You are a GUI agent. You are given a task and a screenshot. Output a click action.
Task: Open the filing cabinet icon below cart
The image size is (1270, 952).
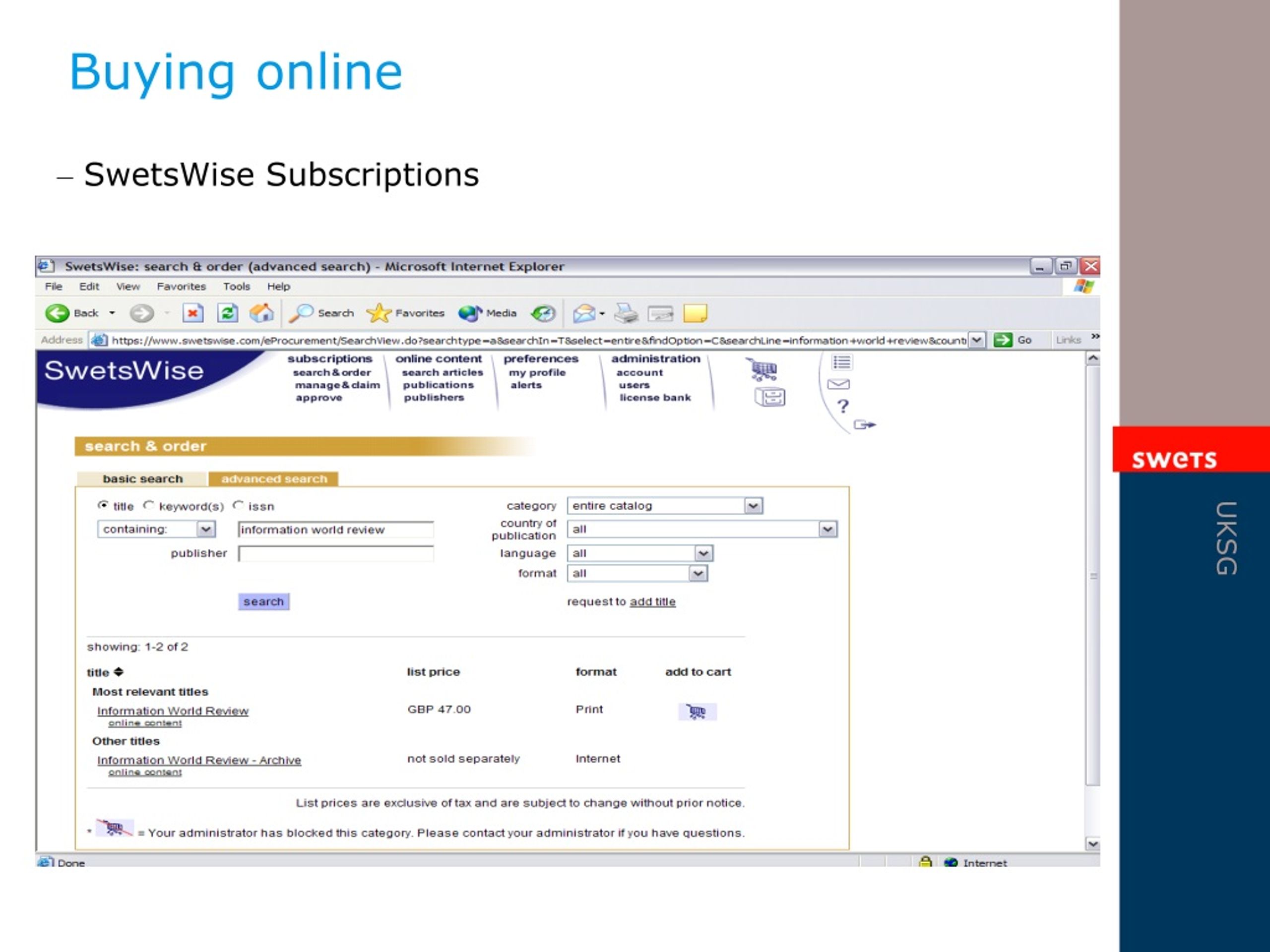point(770,397)
